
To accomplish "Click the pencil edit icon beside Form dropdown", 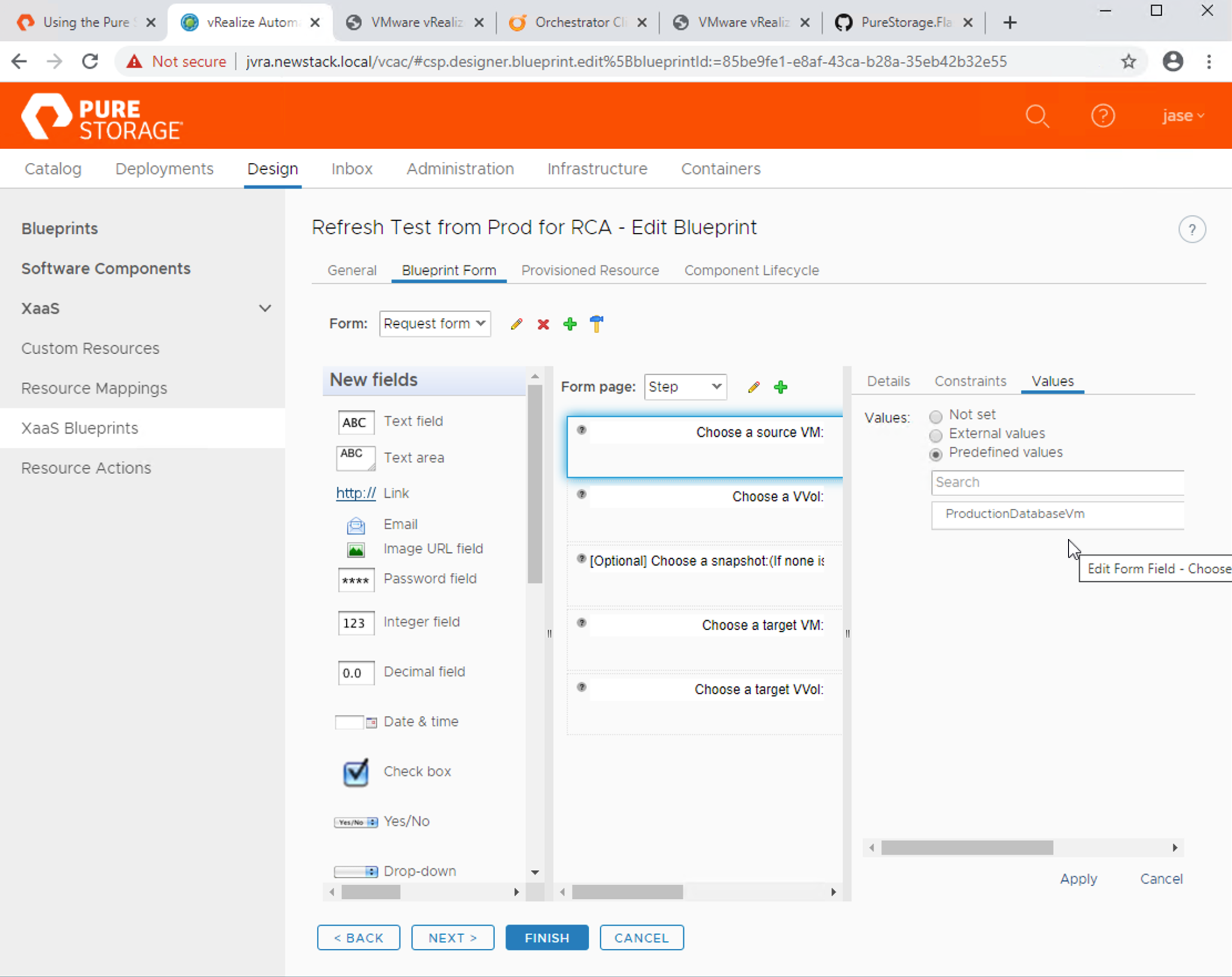I will pyautogui.click(x=516, y=324).
